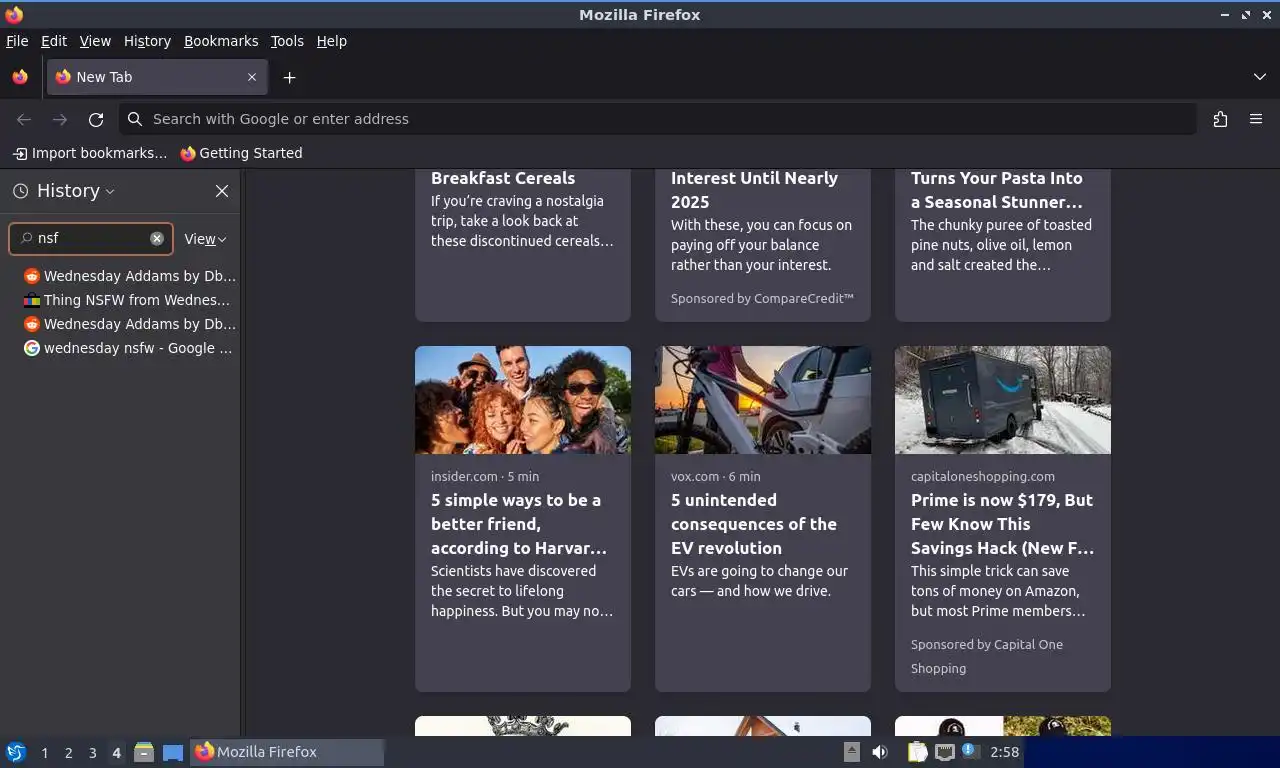Click 'vox.com · 6 min' source label
The height and width of the screenshot is (768, 1280).
[715, 477]
